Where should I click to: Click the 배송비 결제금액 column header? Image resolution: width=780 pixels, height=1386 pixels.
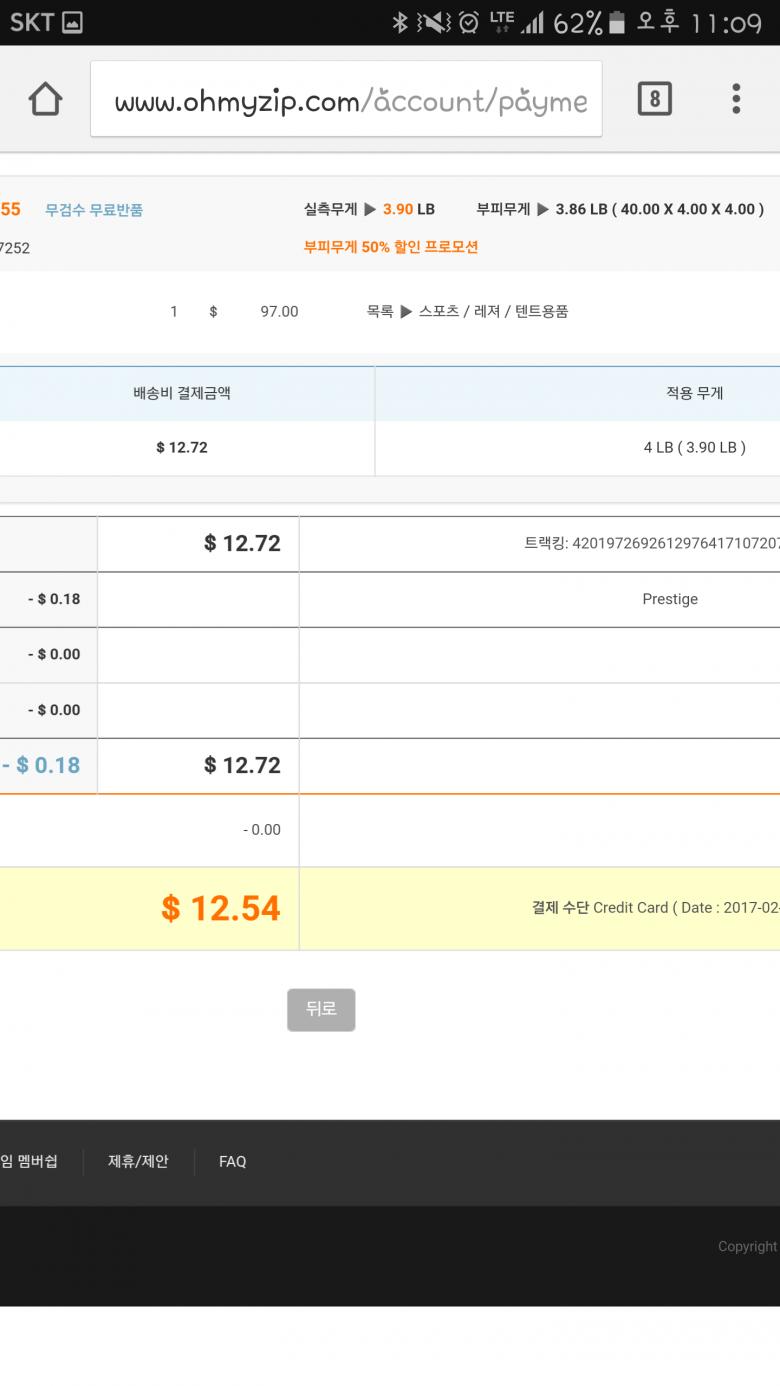182,393
